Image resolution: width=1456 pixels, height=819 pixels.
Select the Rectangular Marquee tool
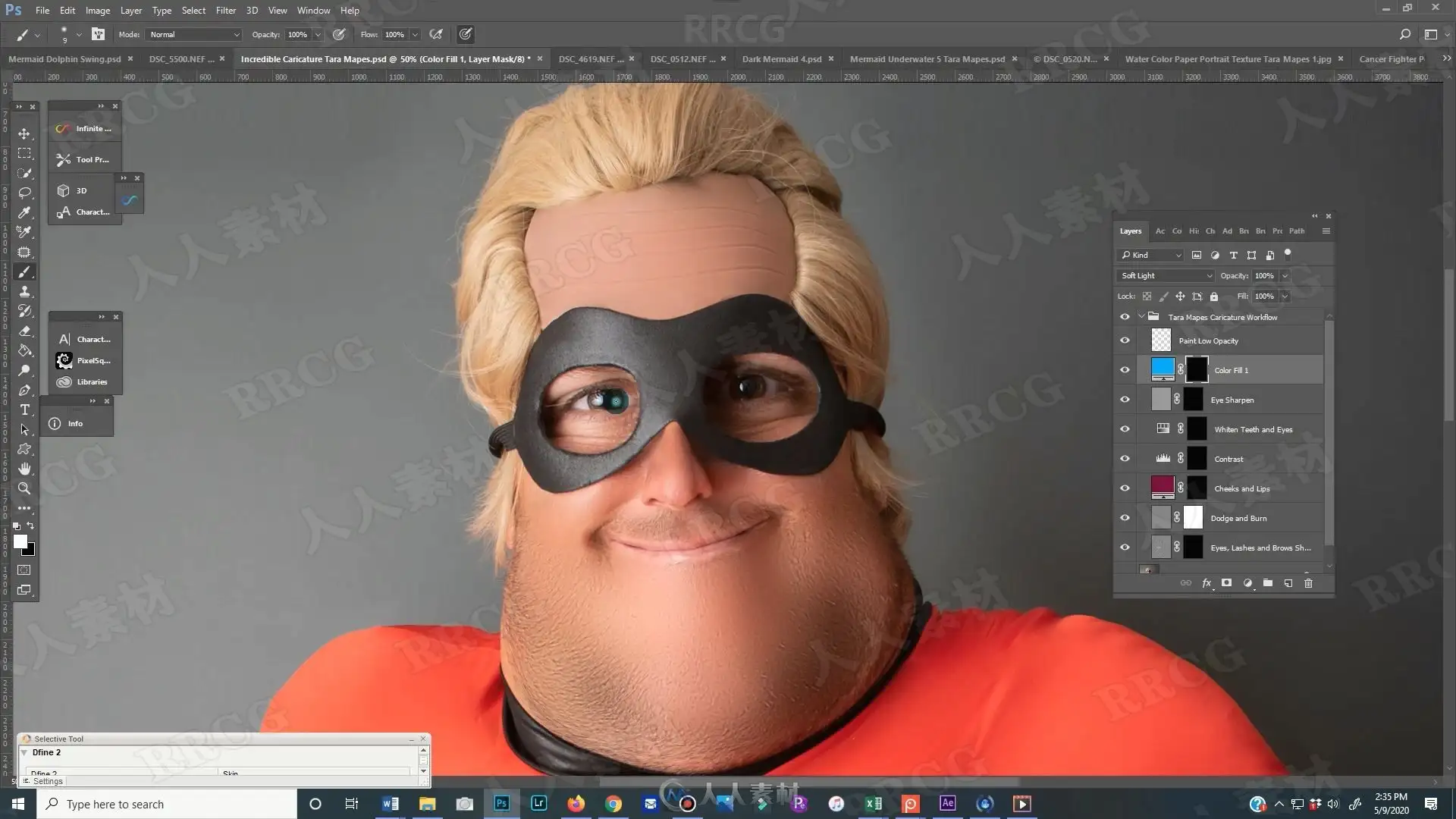24,153
